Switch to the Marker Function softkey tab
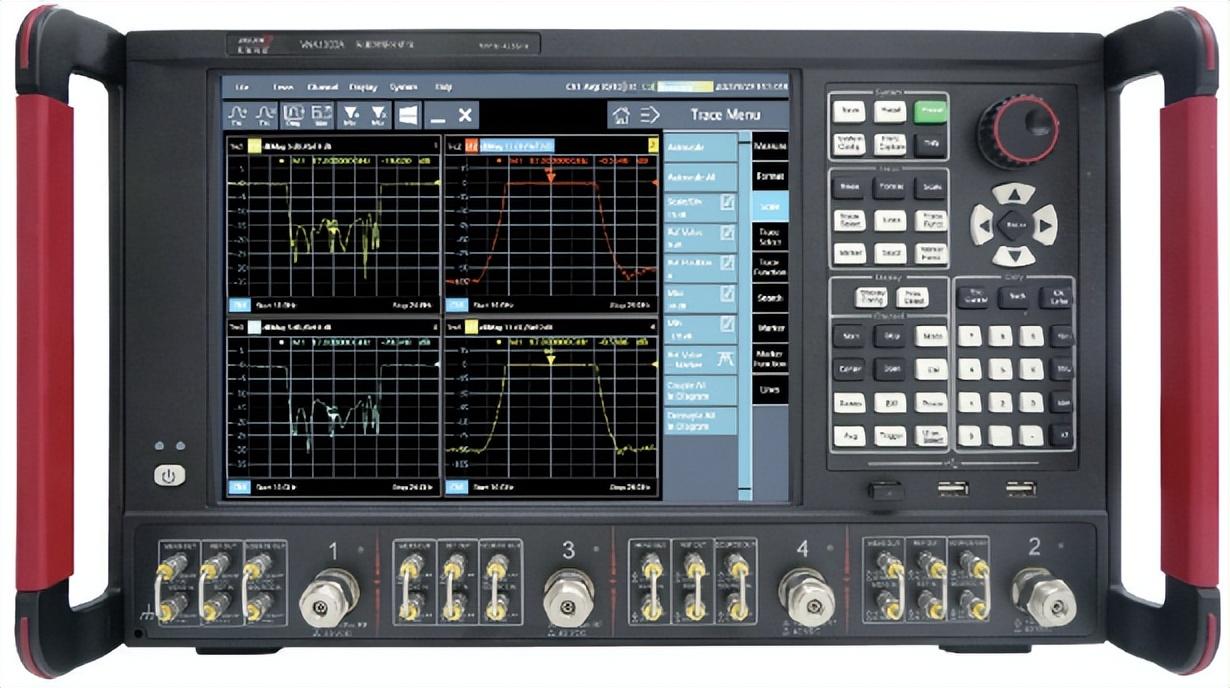Viewport: 1230px width, 688px height. (770, 358)
